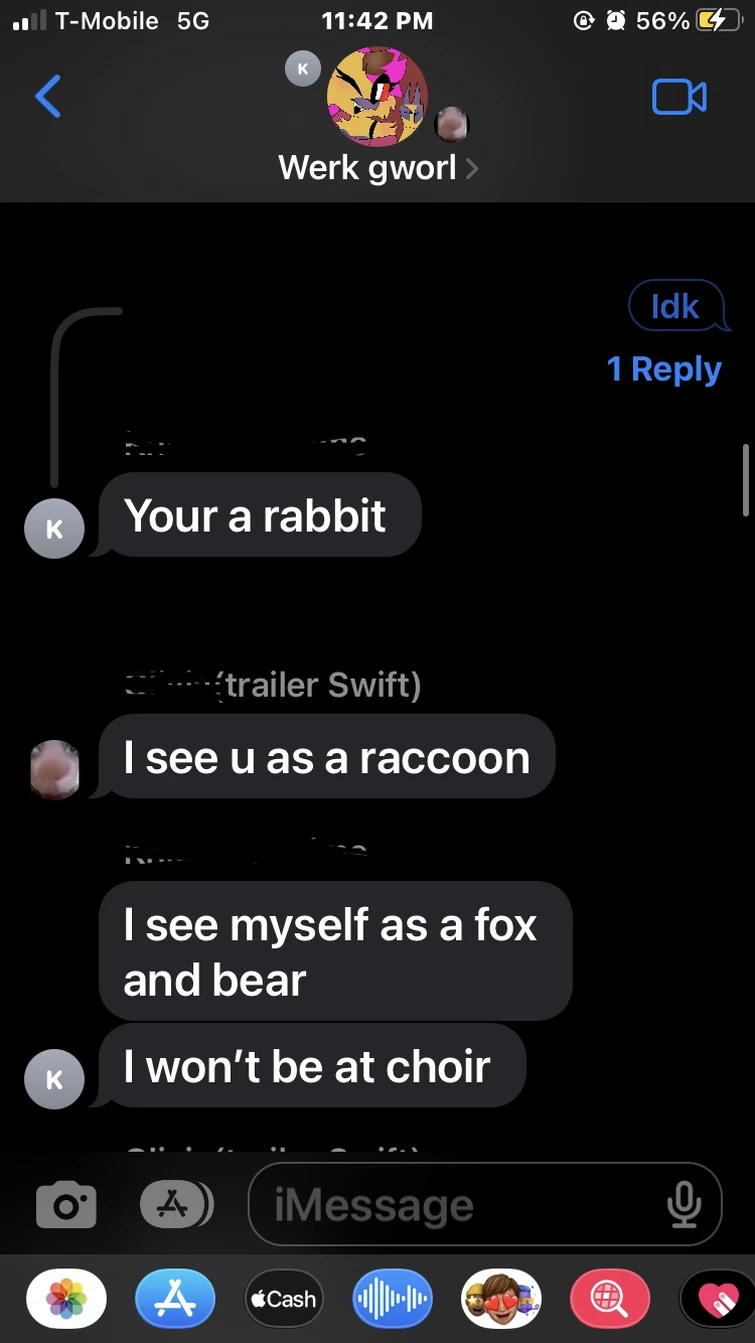The image size is (755, 1343).
Task: Tap the microphone dictation icon
Action: pos(684,1205)
